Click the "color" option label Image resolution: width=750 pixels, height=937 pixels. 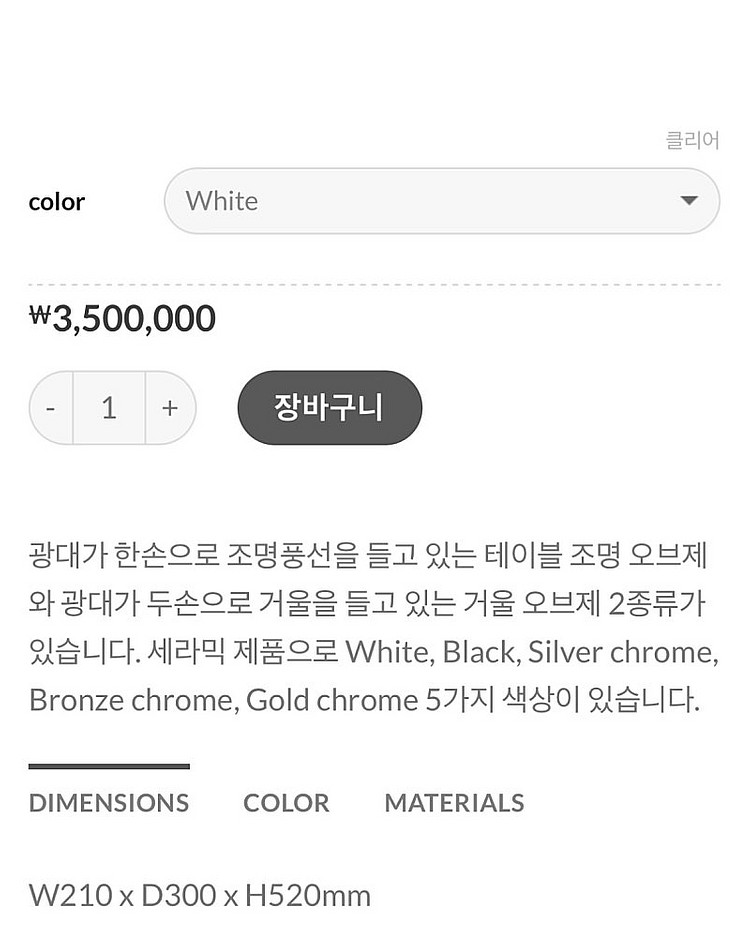coord(57,202)
